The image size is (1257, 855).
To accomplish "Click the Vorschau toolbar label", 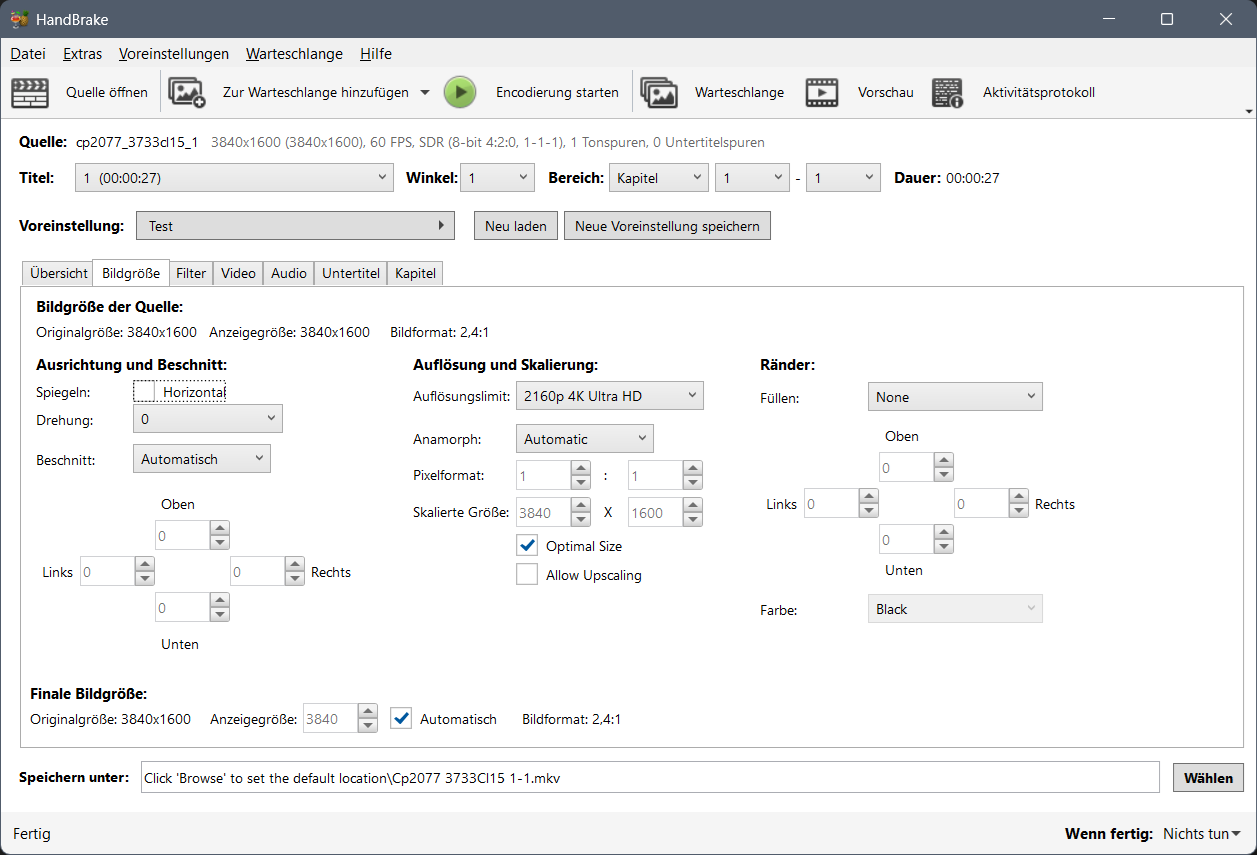I will (886, 92).
